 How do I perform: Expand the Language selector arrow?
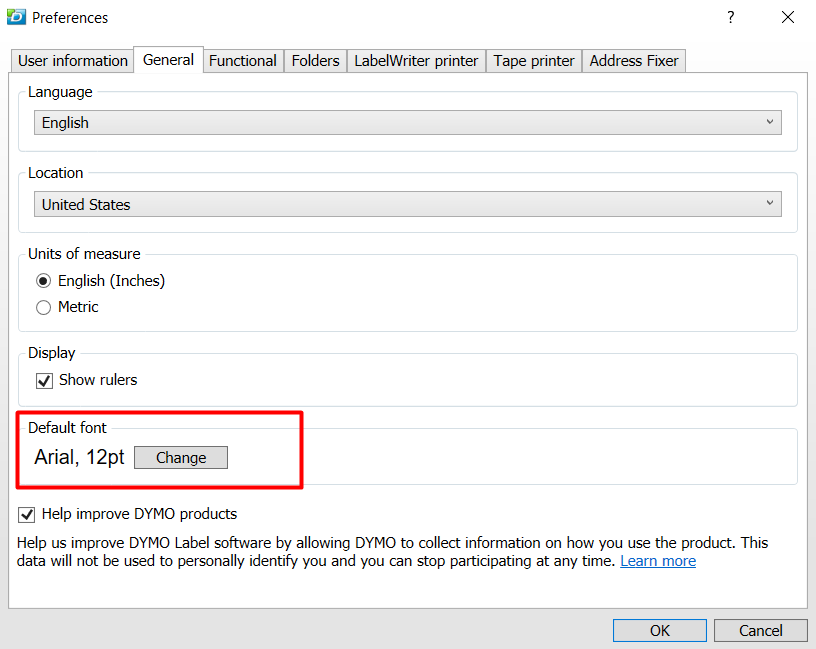click(x=770, y=122)
